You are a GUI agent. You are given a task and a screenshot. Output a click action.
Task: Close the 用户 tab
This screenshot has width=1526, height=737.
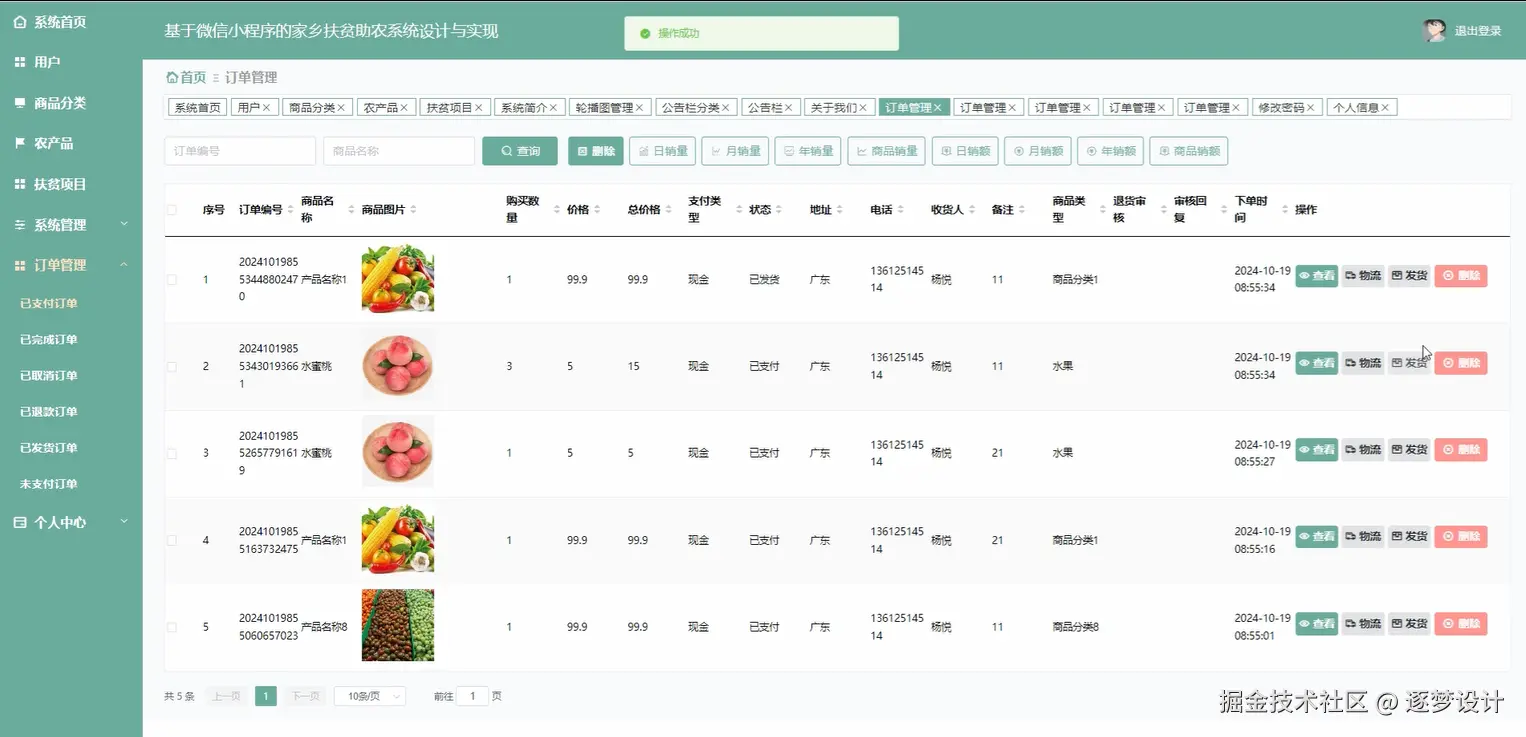267,107
